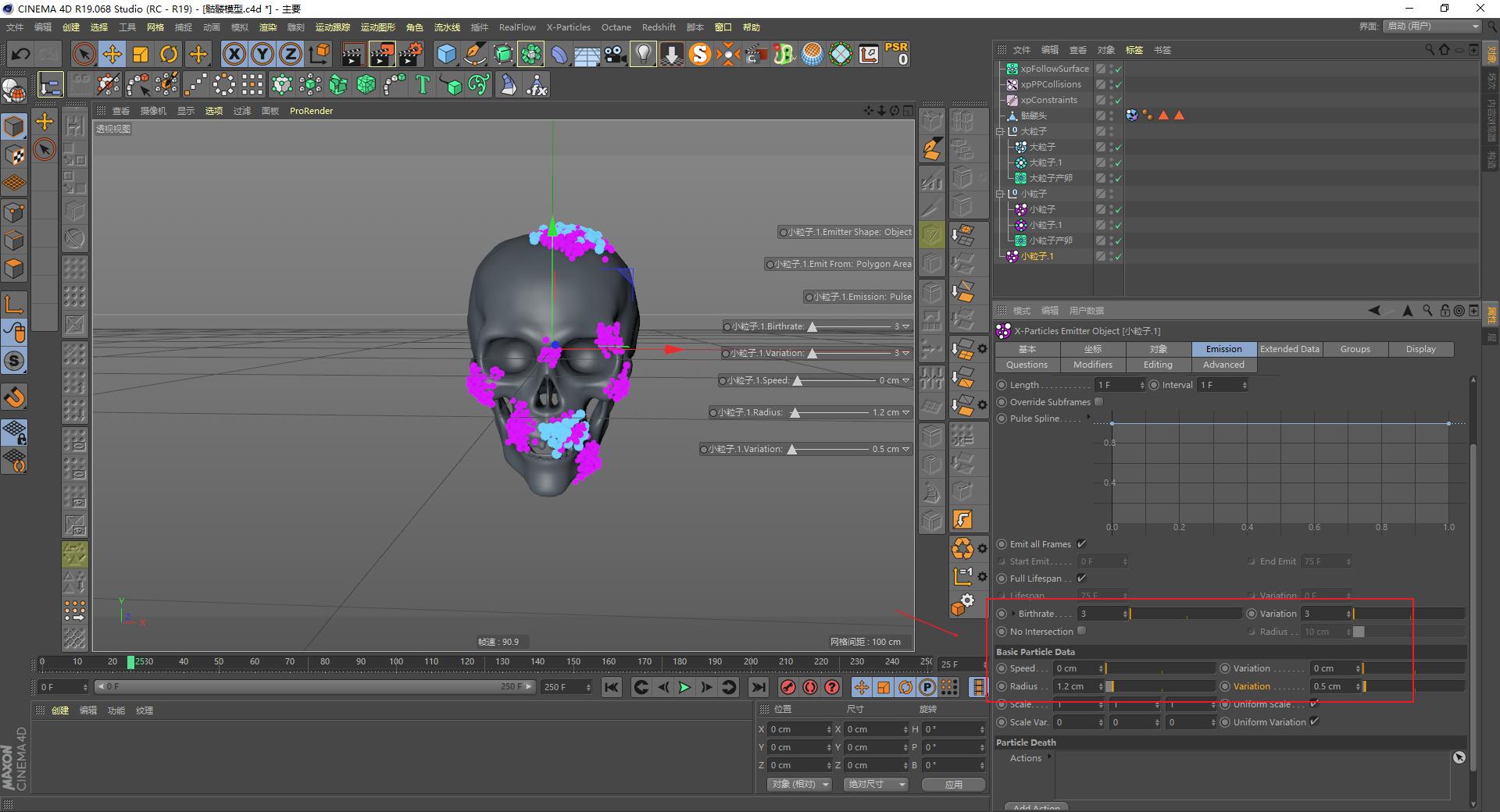
Task: Collapse the 大粒子 group in object manager
Action: pos(1001,130)
